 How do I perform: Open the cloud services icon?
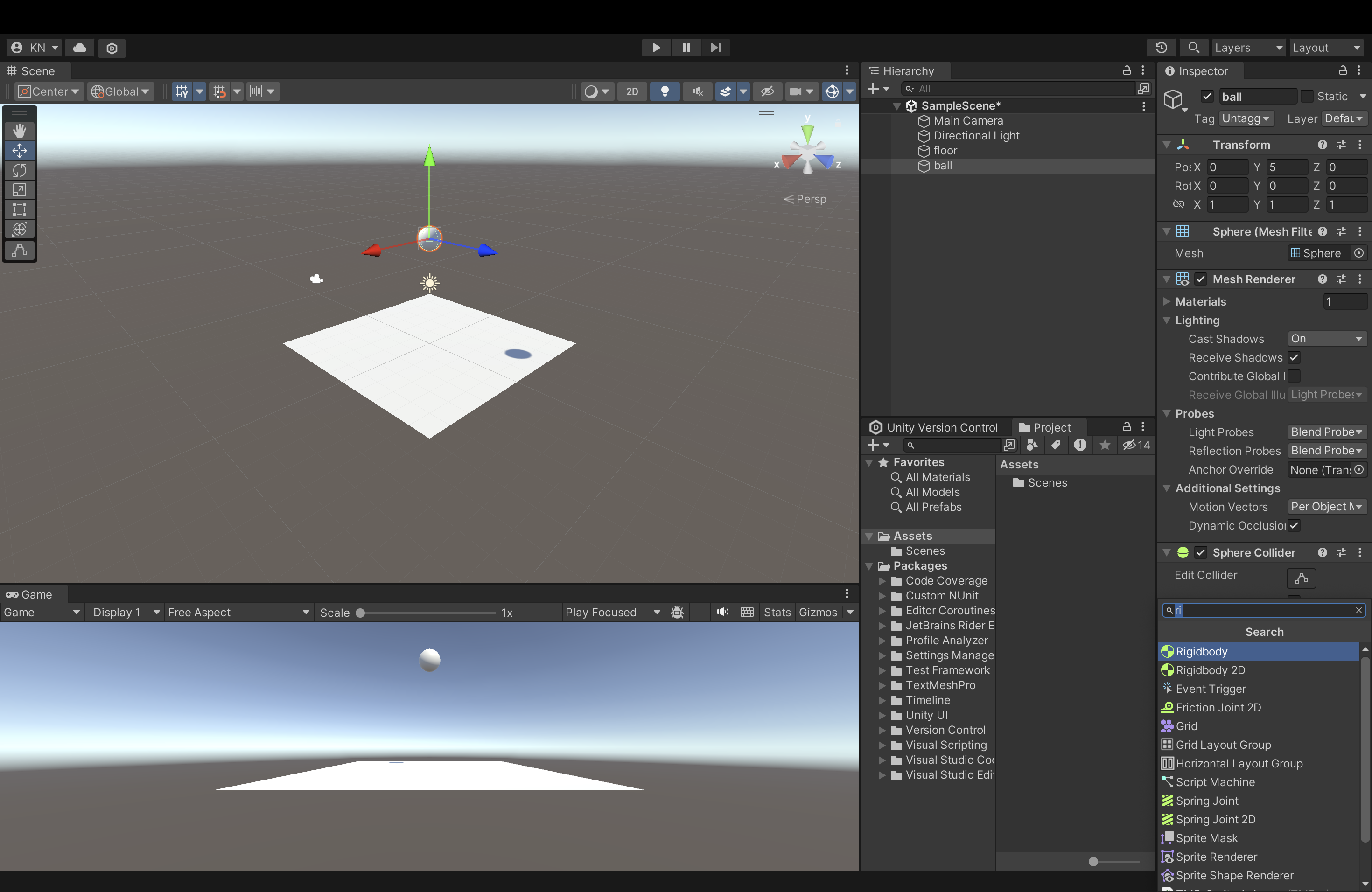80,47
